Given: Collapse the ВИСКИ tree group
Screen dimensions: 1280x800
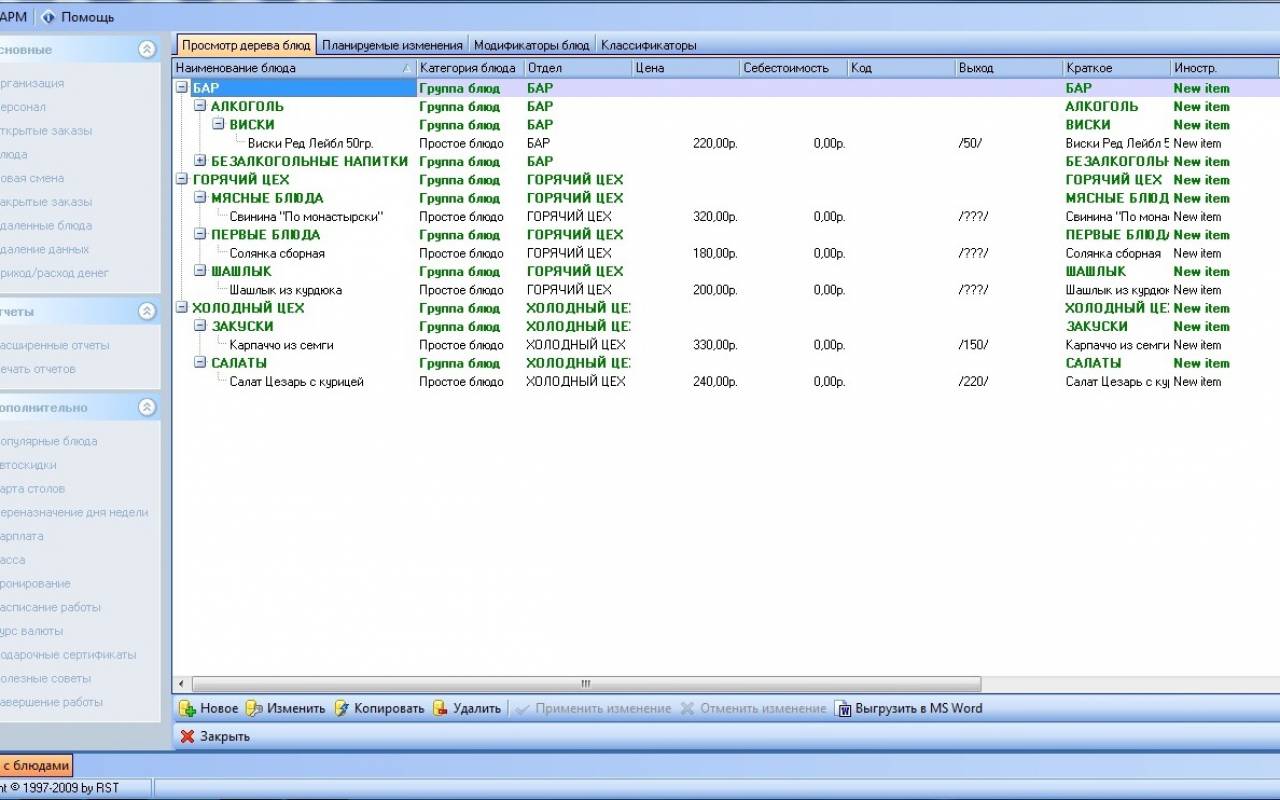Looking at the screenshot, I should 219,125.
